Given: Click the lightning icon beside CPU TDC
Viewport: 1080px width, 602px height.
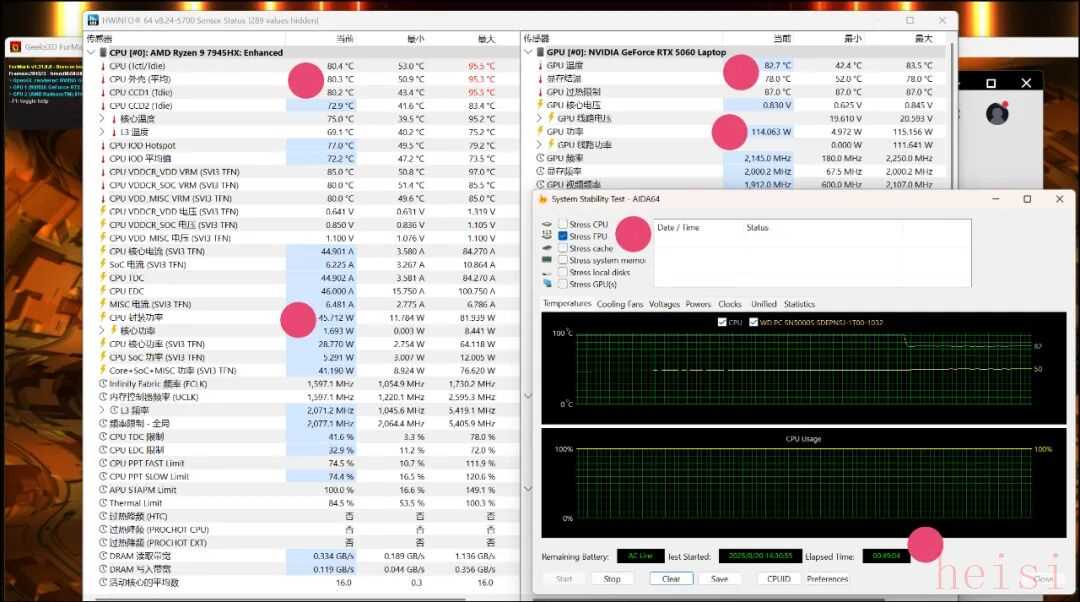Looking at the screenshot, I should tap(102, 278).
